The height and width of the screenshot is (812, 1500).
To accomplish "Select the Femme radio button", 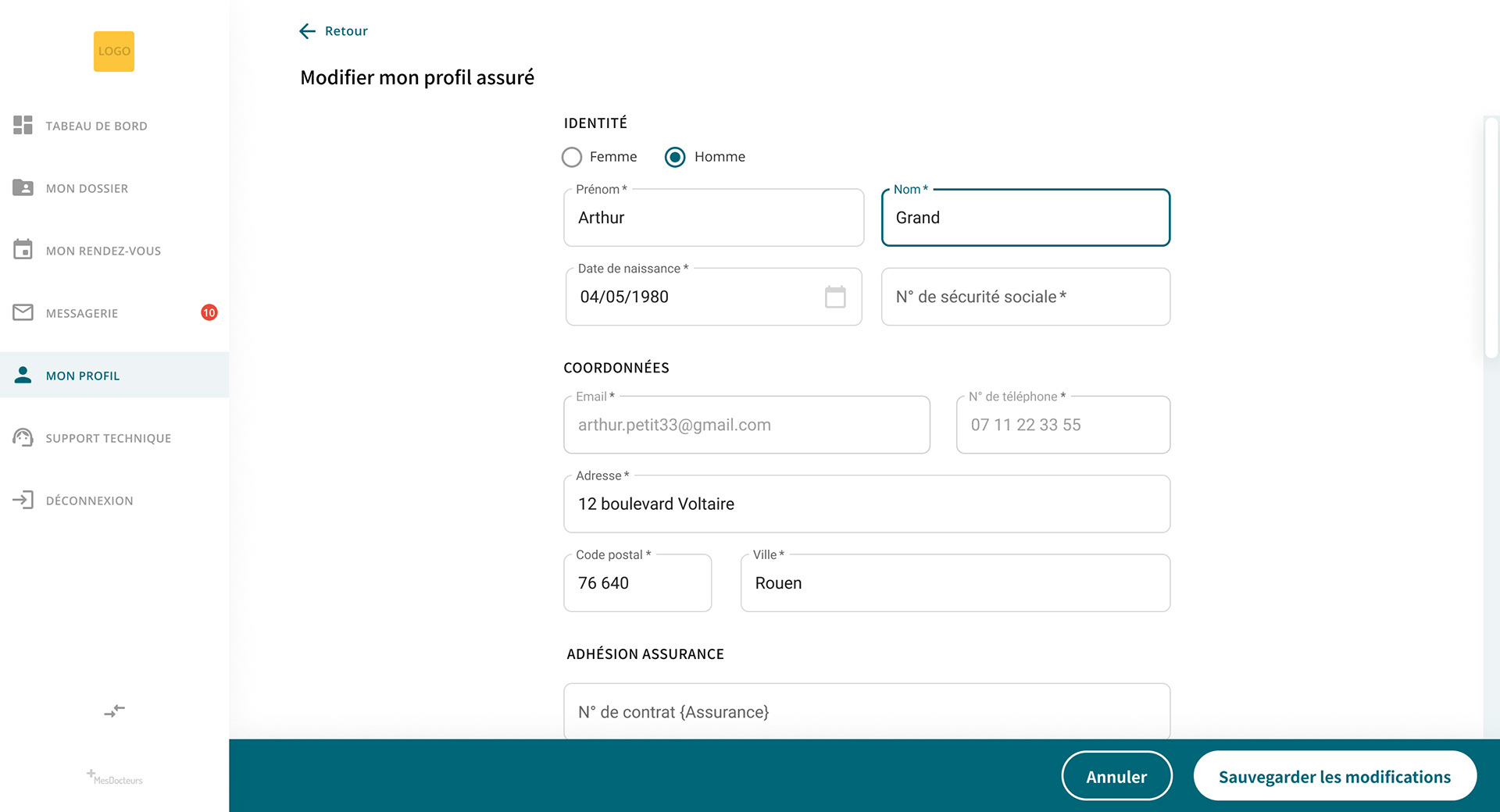I will (572, 157).
